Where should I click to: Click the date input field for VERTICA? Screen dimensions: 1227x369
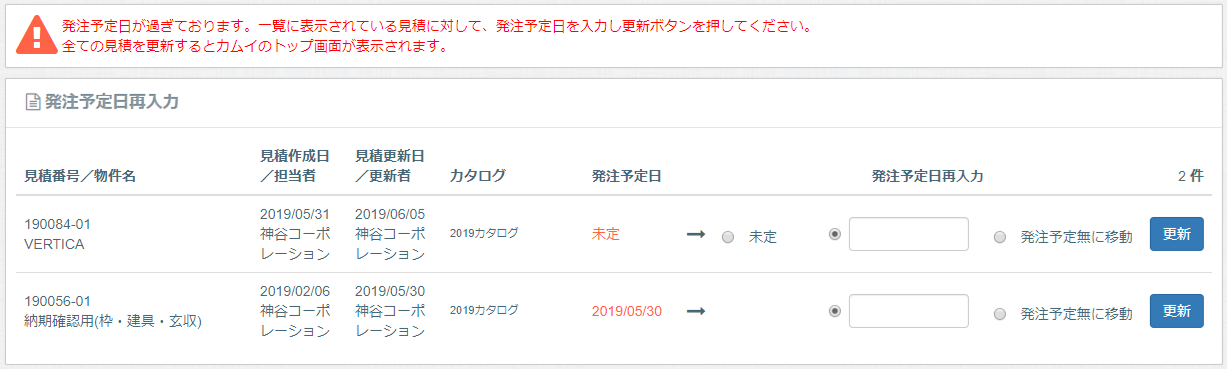908,234
